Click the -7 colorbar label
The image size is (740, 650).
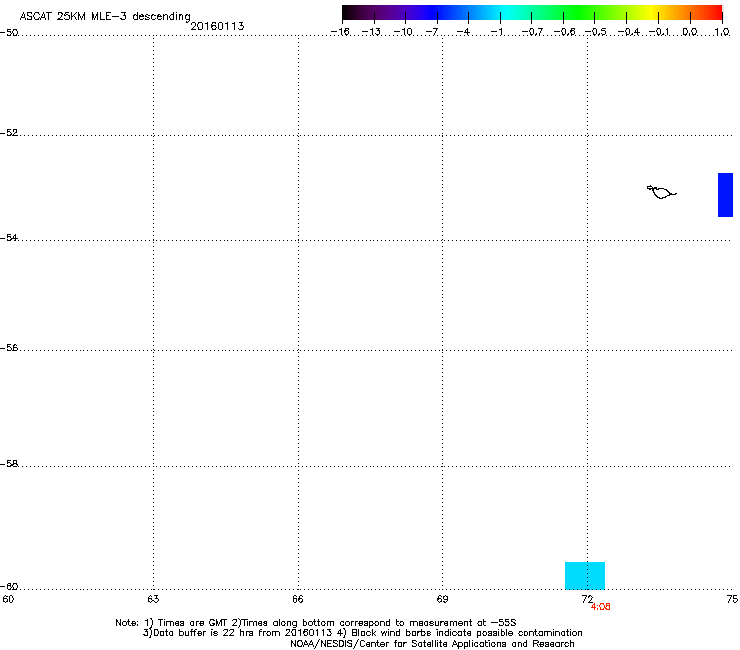coord(432,32)
